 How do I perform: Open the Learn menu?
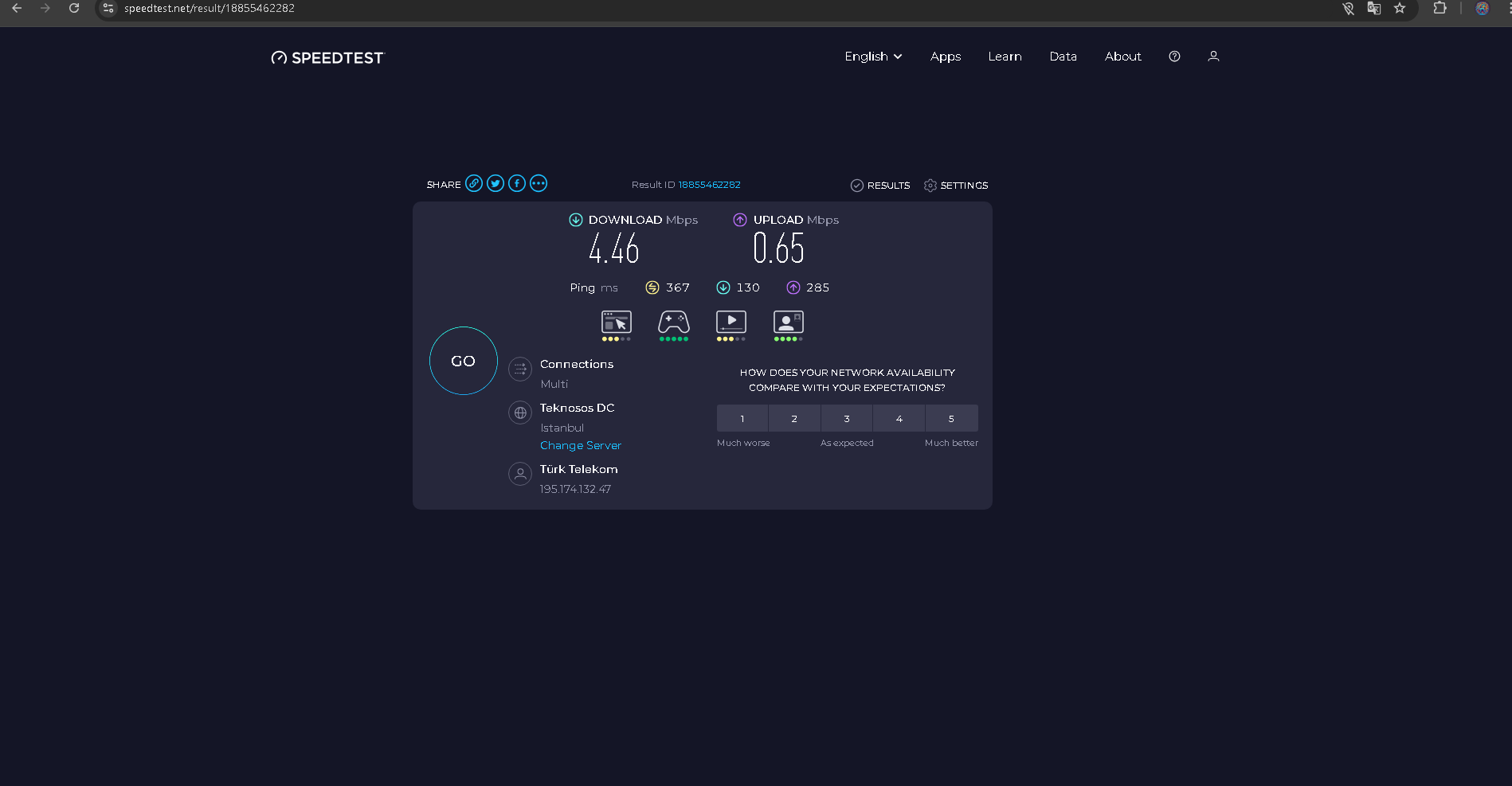pyautogui.click(x=1005, y=57)
